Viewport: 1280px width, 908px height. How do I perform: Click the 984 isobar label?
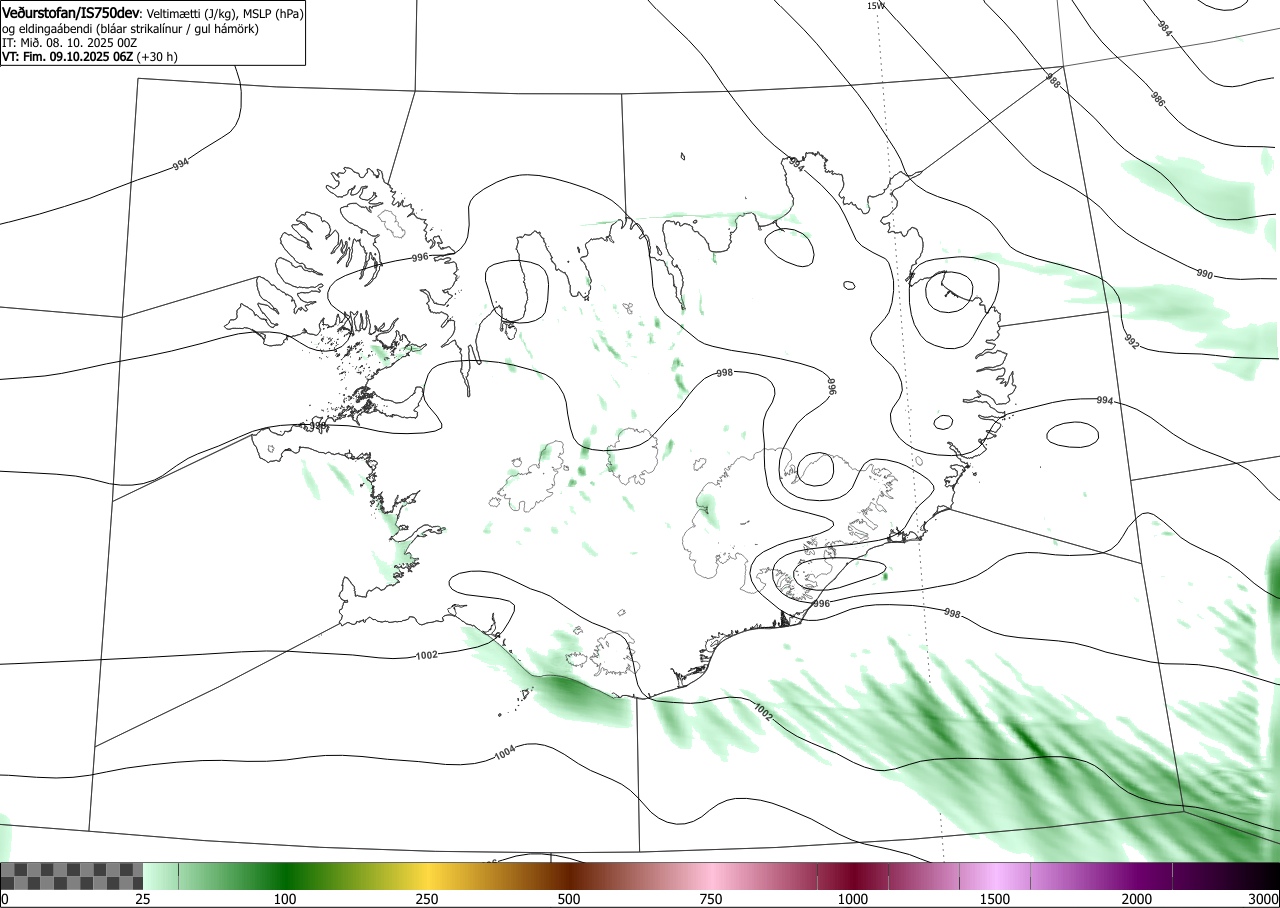point(1164,28)
